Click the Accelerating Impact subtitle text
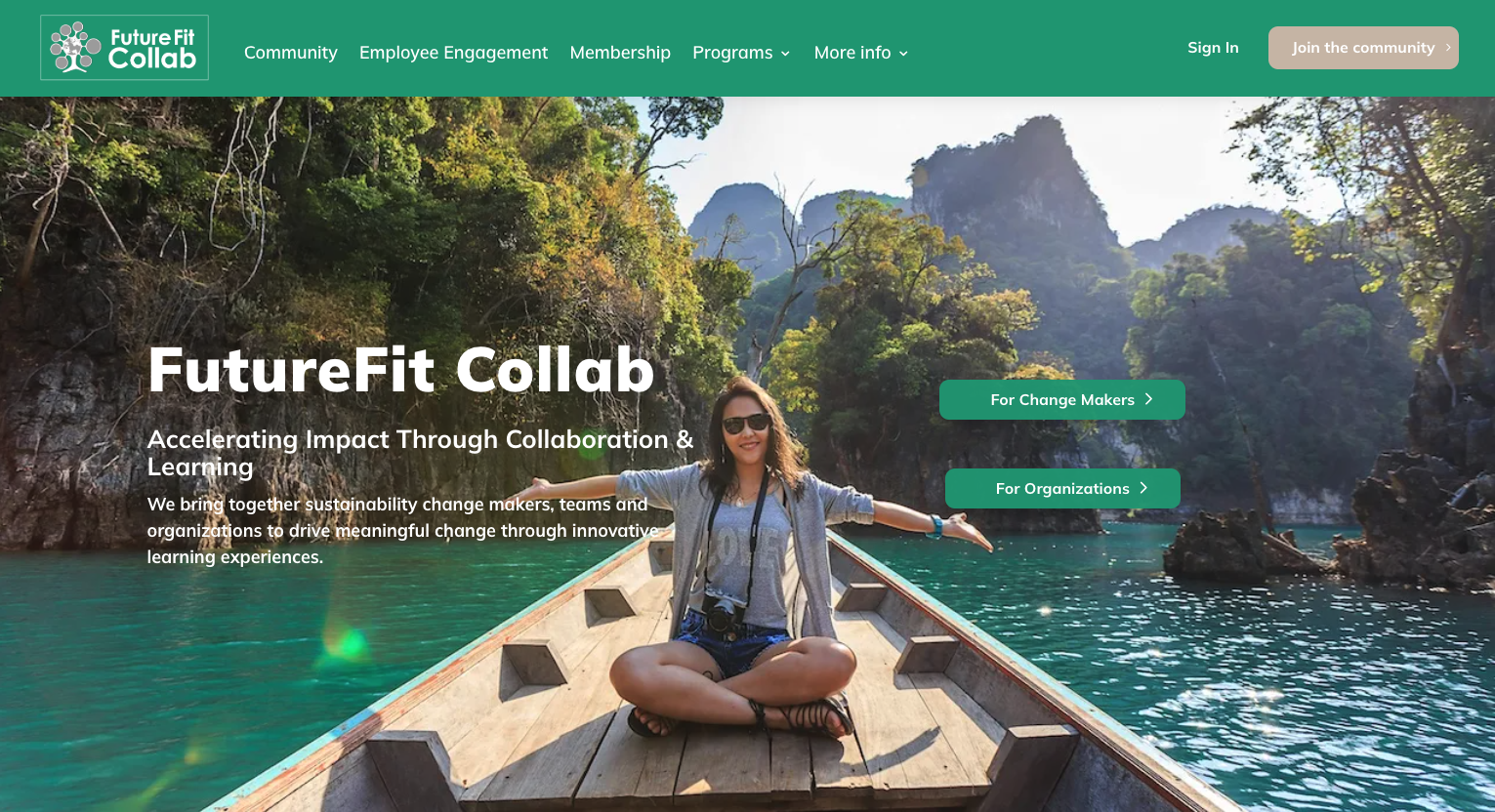The width and height of the screenshot is (1495, 812). [421, 453]
